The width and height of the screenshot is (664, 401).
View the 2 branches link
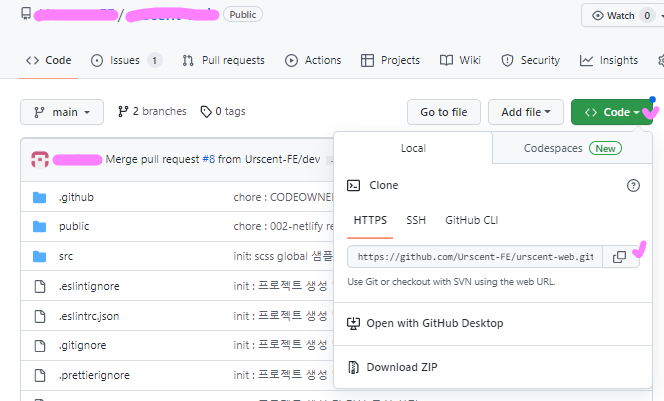coord(152,111)
